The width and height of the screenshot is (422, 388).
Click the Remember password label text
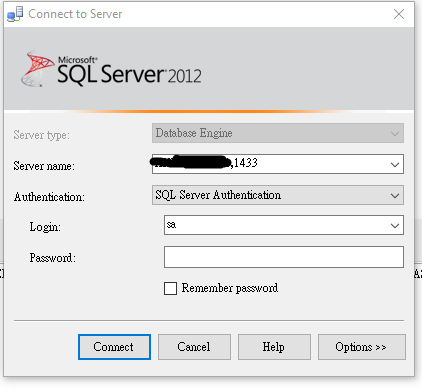point(230,288)
